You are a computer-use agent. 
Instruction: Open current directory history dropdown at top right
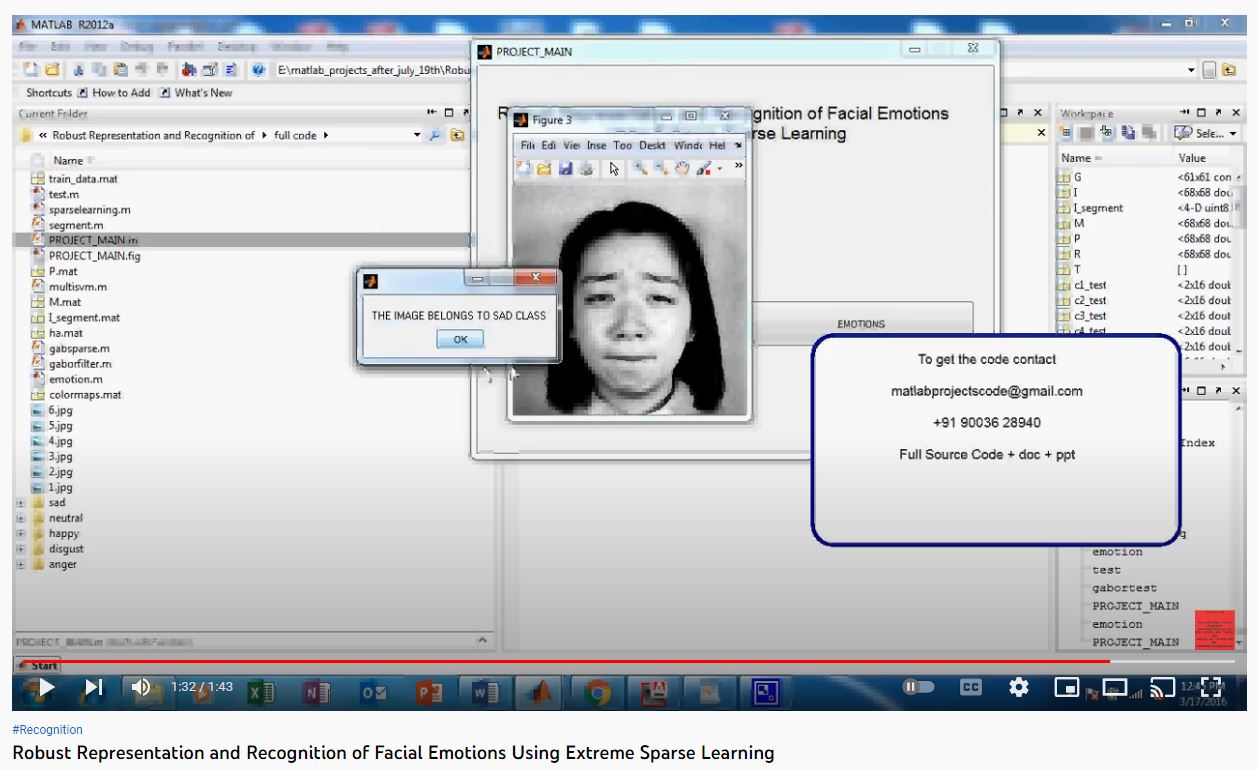tap(1191, 70)
